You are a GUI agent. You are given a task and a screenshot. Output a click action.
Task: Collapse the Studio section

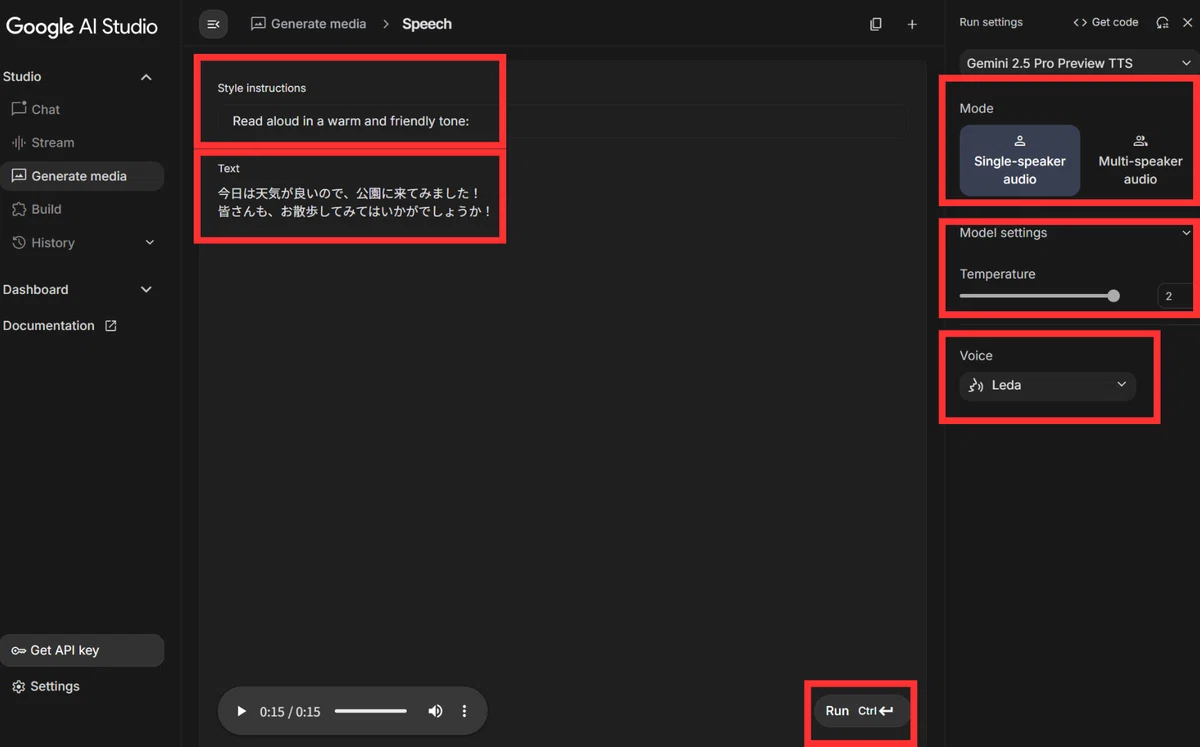tap(146, 77)
